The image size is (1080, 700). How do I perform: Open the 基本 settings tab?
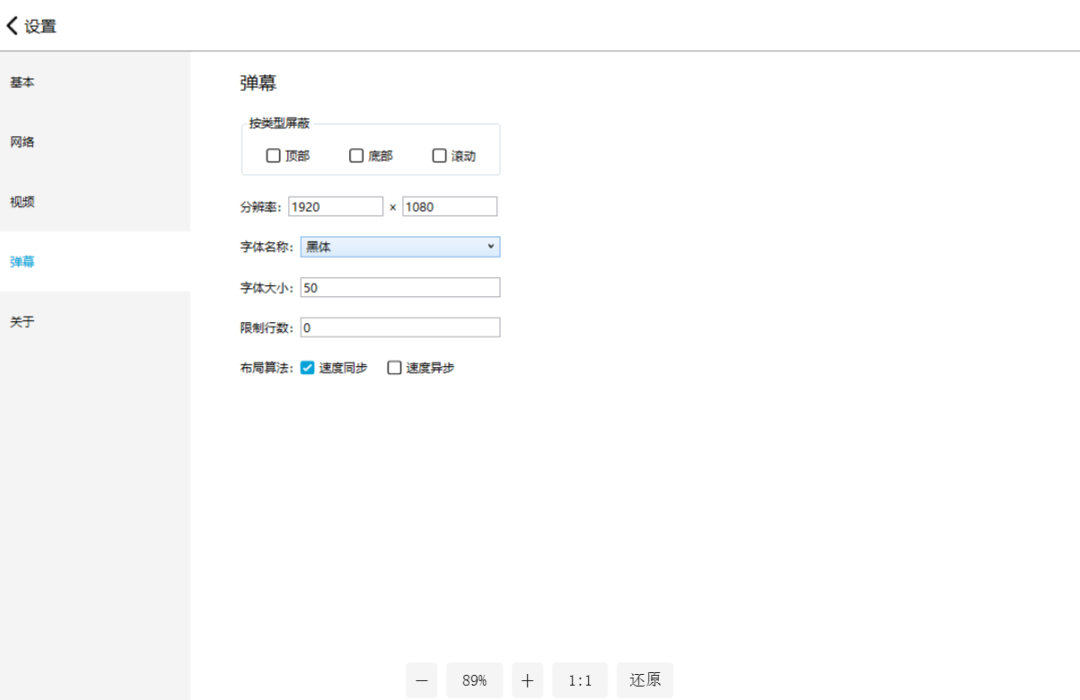point(95,82)
